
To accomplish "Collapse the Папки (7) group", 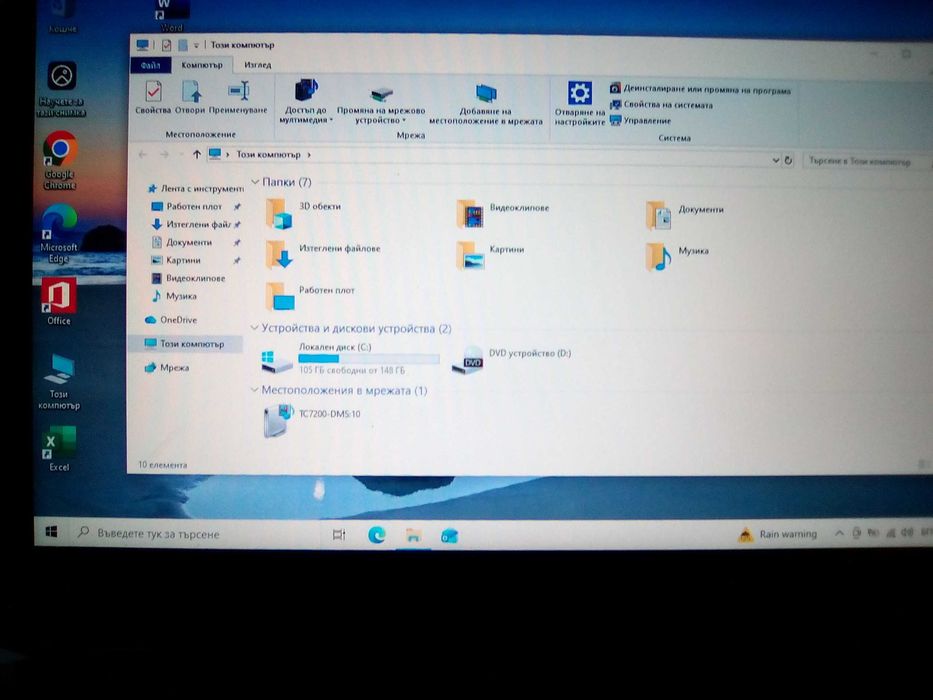I will (x=255, y=182).
